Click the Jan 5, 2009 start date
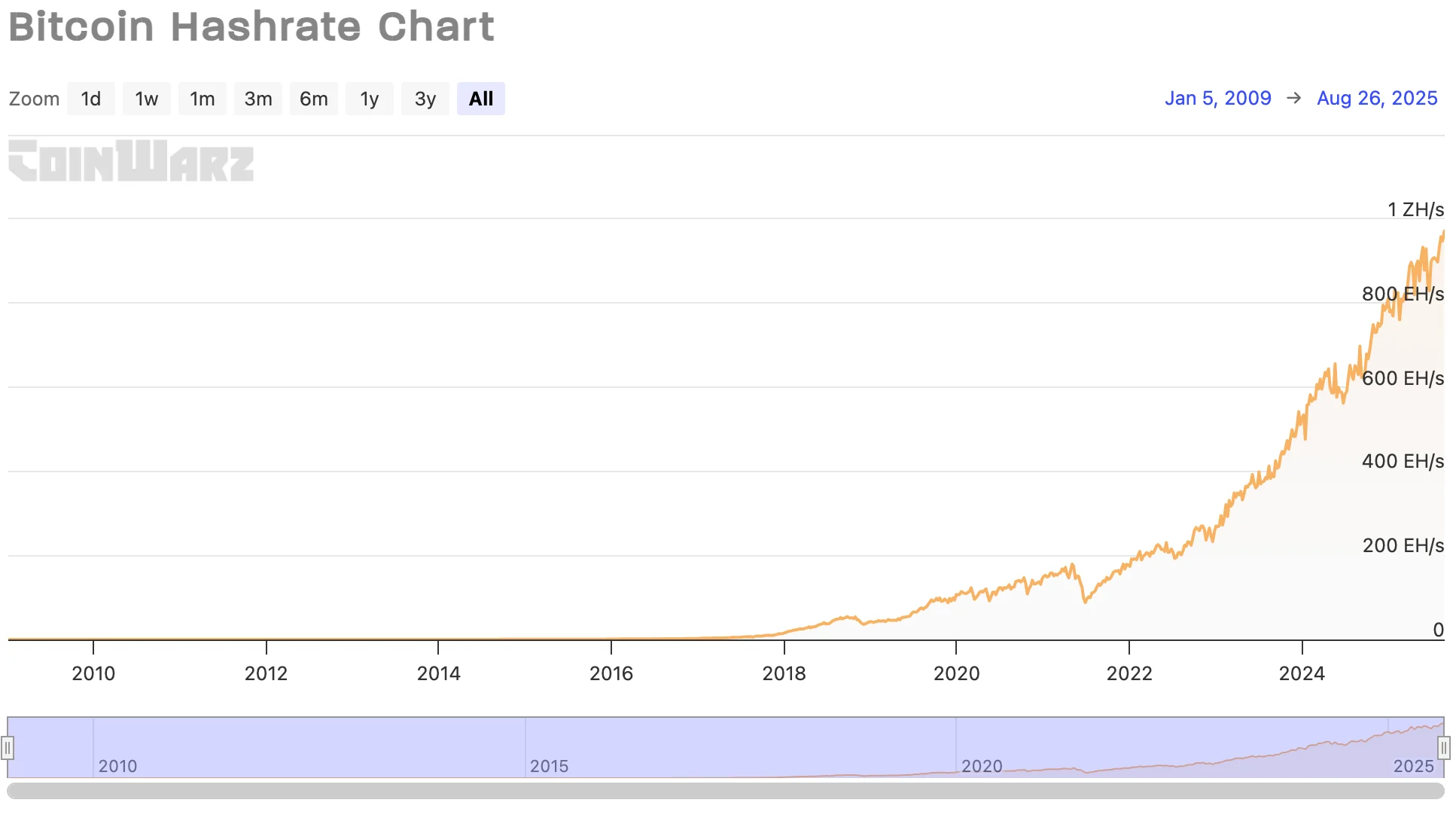This screenshot has width=1456, height=818. pyautogui.click(x=1217, y=99)
